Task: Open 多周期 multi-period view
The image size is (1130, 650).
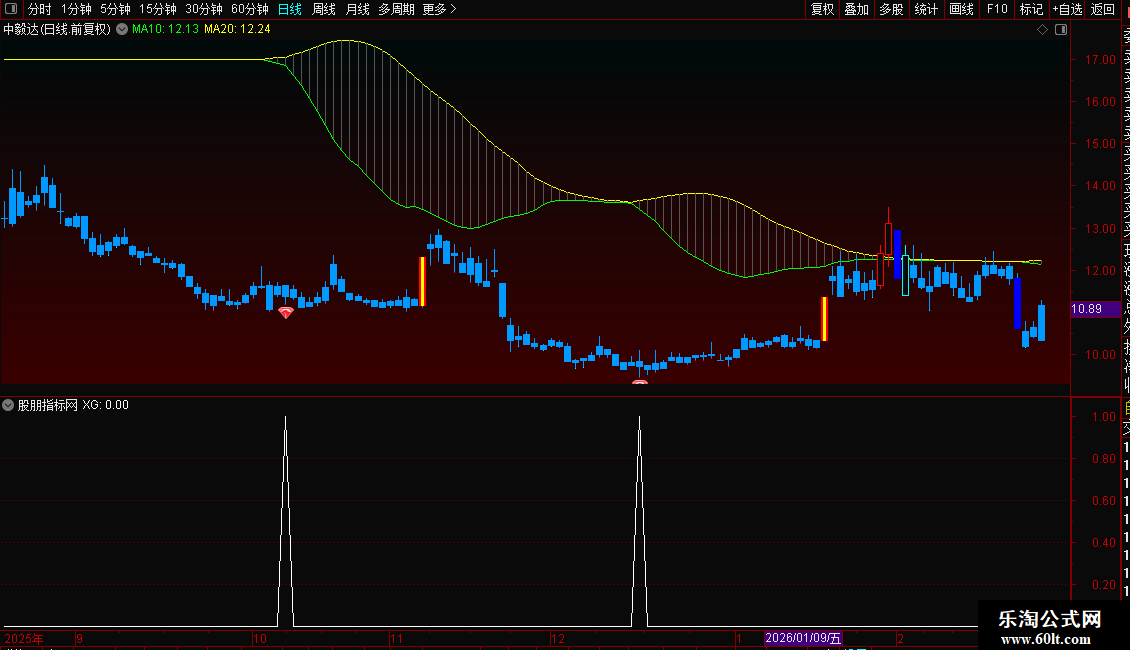Action: (396, 9)
